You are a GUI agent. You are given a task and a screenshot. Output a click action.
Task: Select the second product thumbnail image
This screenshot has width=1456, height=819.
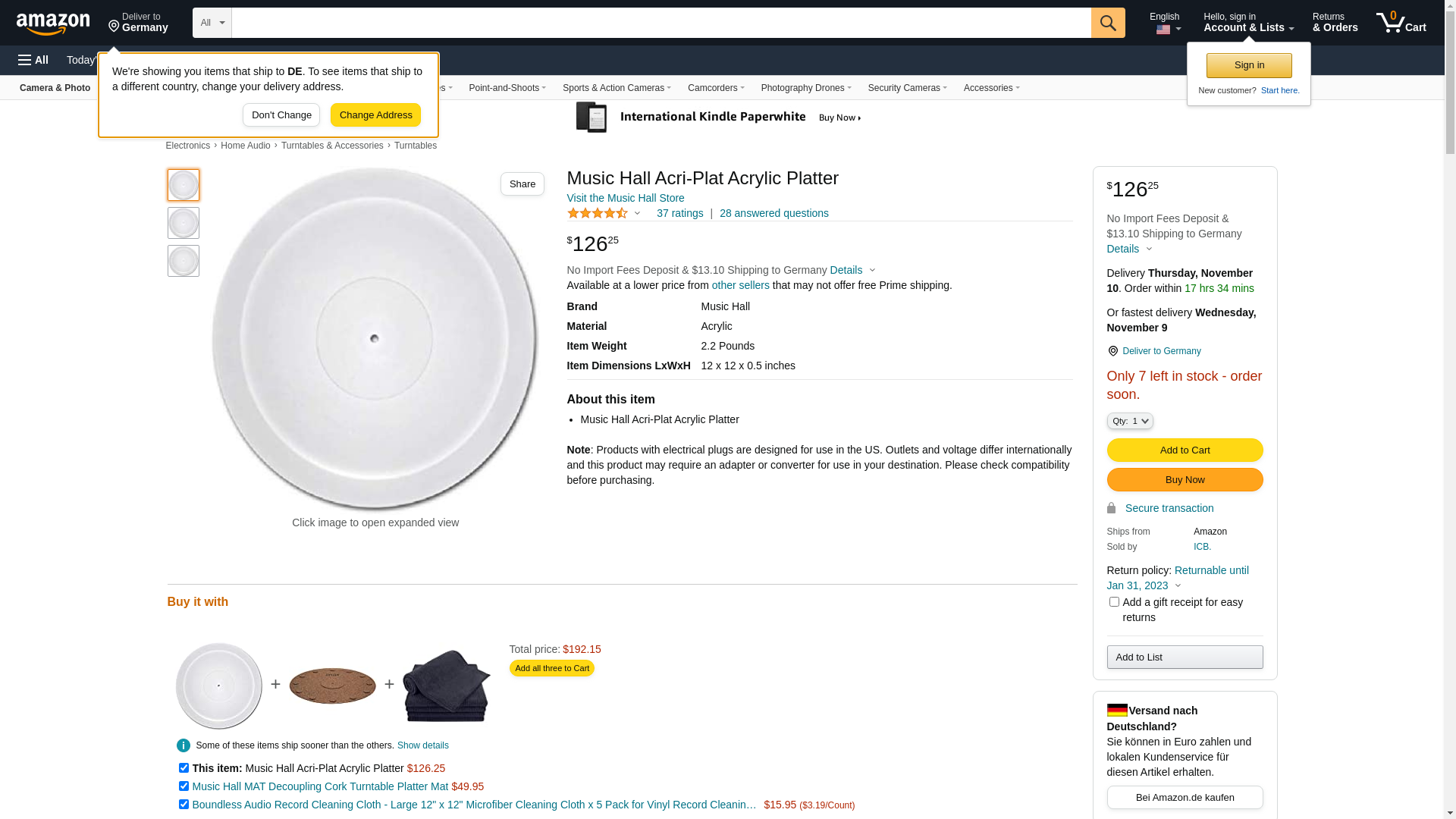click(184, 223)
